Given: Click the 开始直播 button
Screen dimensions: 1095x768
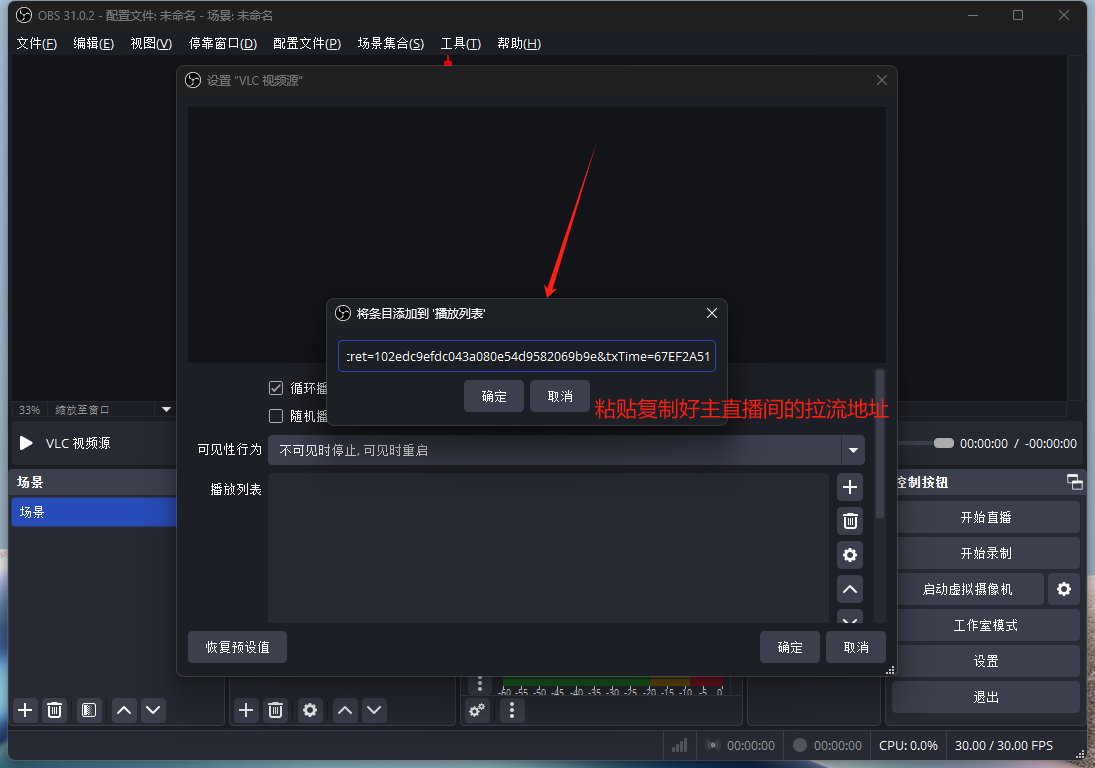Looking at the screenshot, I should click(x=985, y=518).
